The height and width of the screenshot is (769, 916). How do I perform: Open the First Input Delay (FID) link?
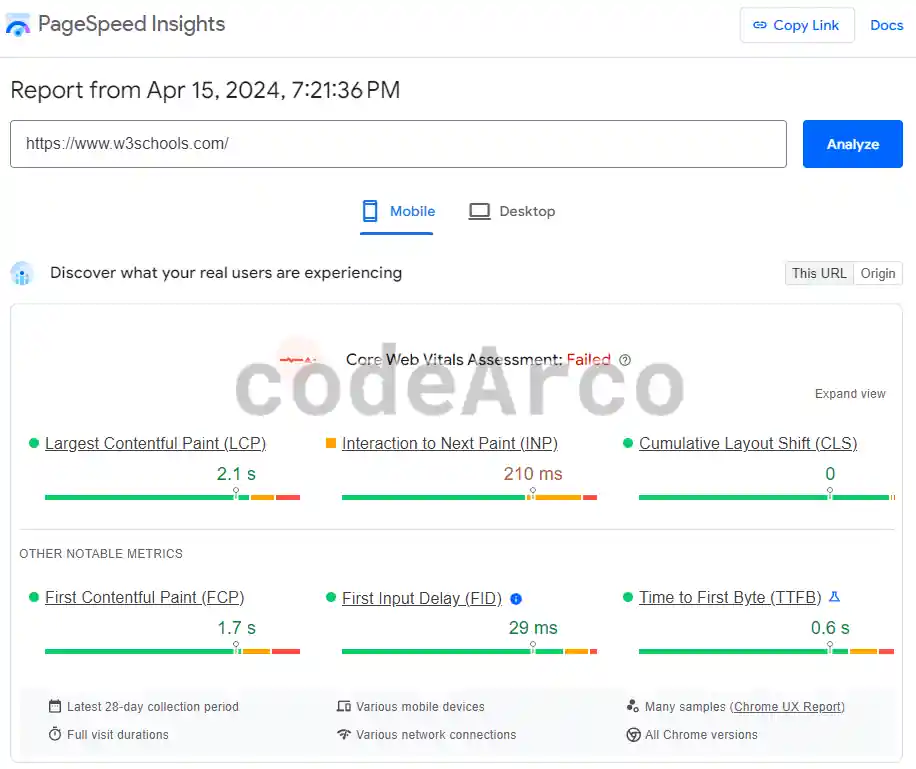coord(422,598)
